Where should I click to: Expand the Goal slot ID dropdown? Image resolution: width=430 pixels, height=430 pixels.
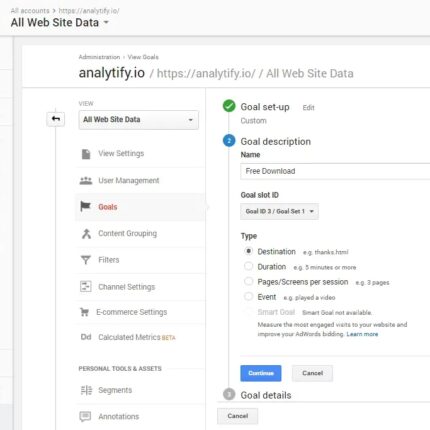tap(279, 211)
